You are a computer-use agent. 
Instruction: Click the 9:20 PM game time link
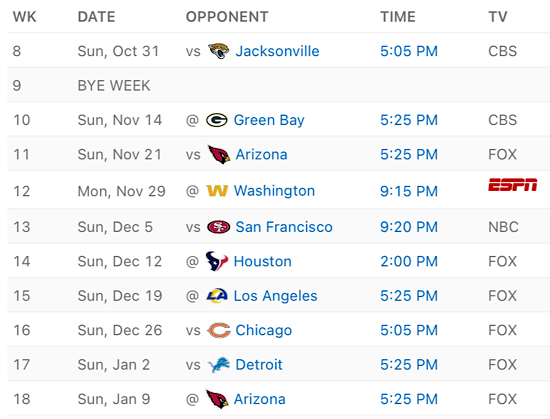pyautogui.click(x=409, y=227)
